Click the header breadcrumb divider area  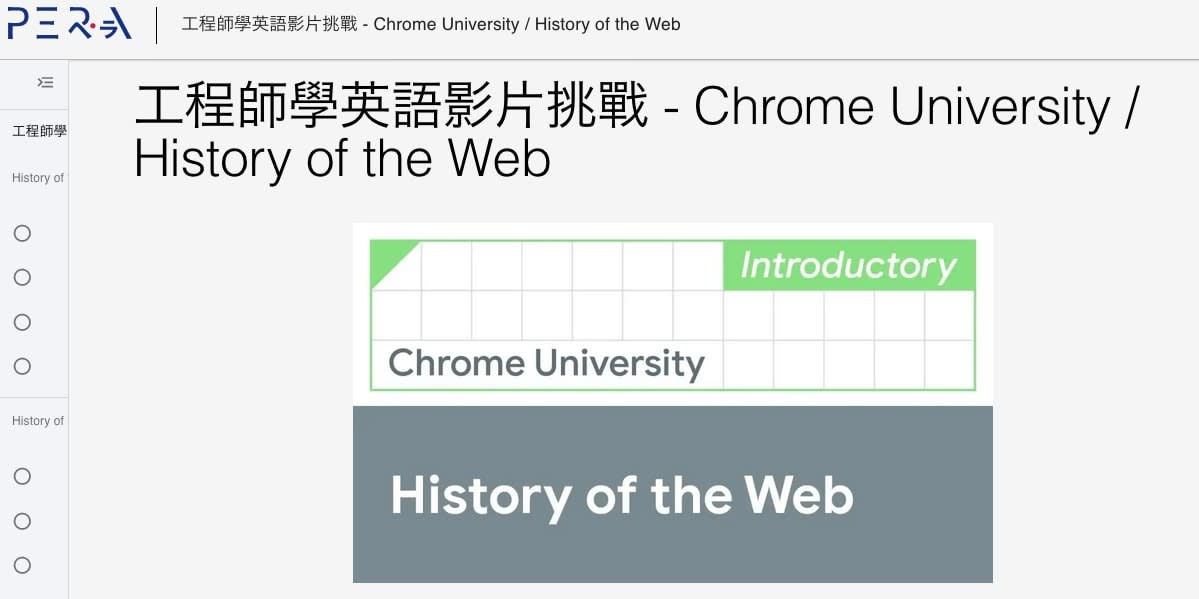156,24
